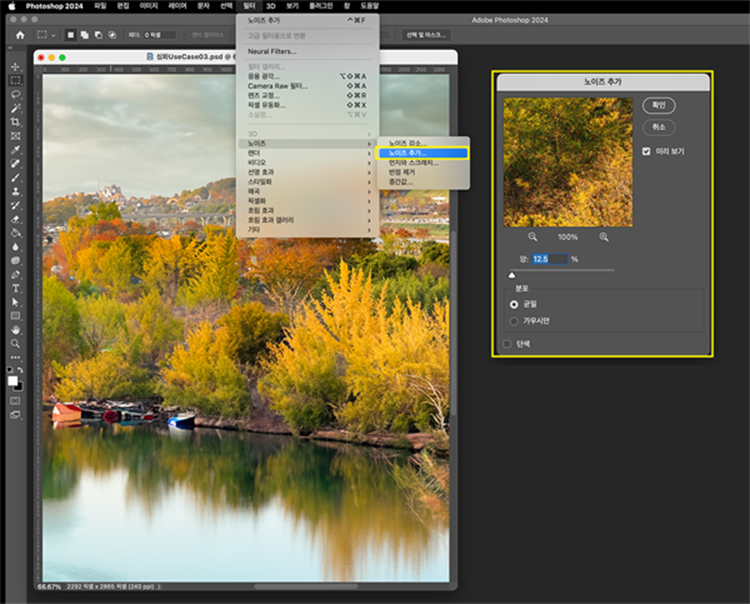The height and width of the screenshot is (604, 750).
Task: Click the Home icon in options bar
Action: pyautogui.click(x=20, y=35)
